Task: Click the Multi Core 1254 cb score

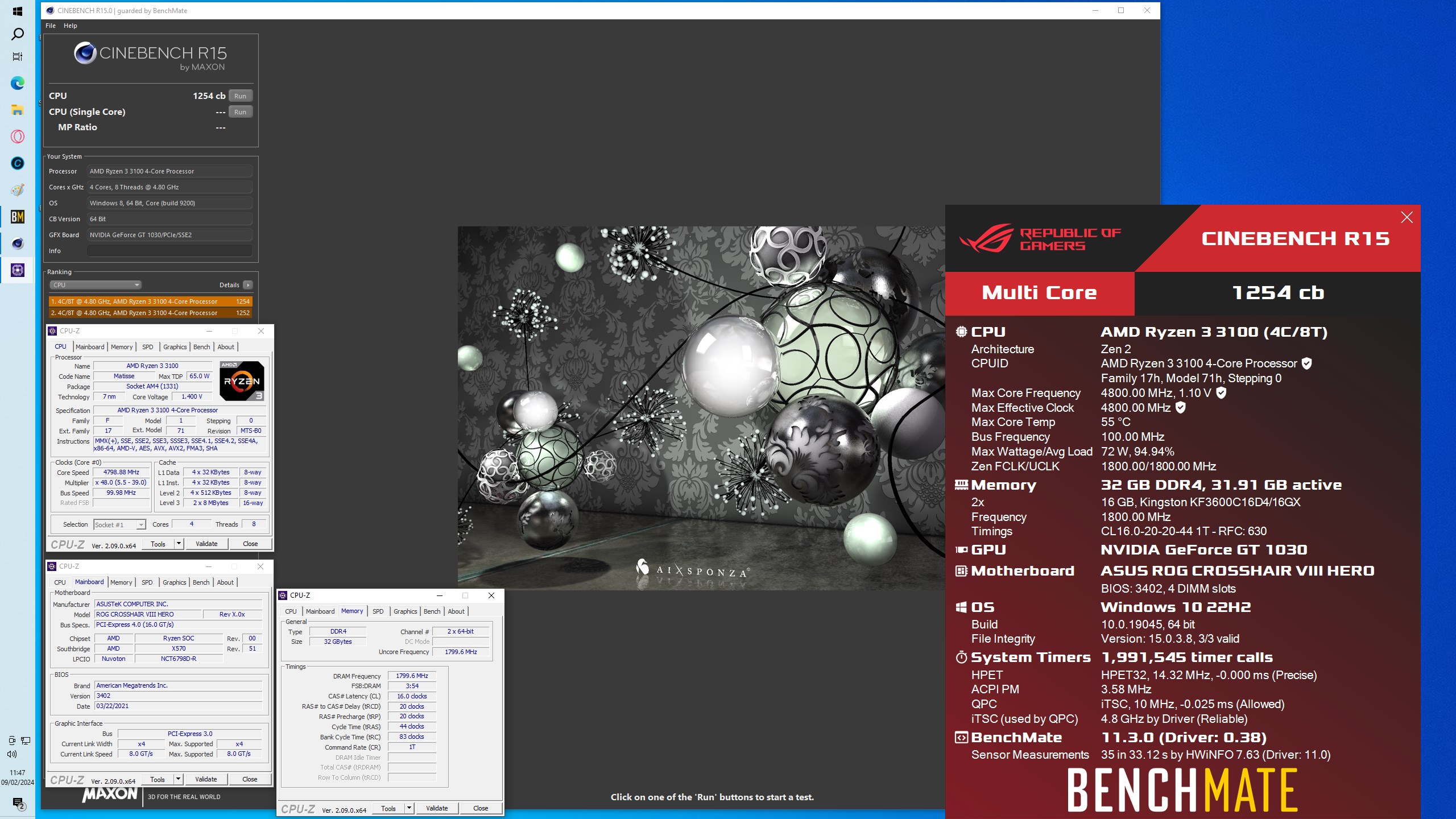Action: [x=1278, y=293]
